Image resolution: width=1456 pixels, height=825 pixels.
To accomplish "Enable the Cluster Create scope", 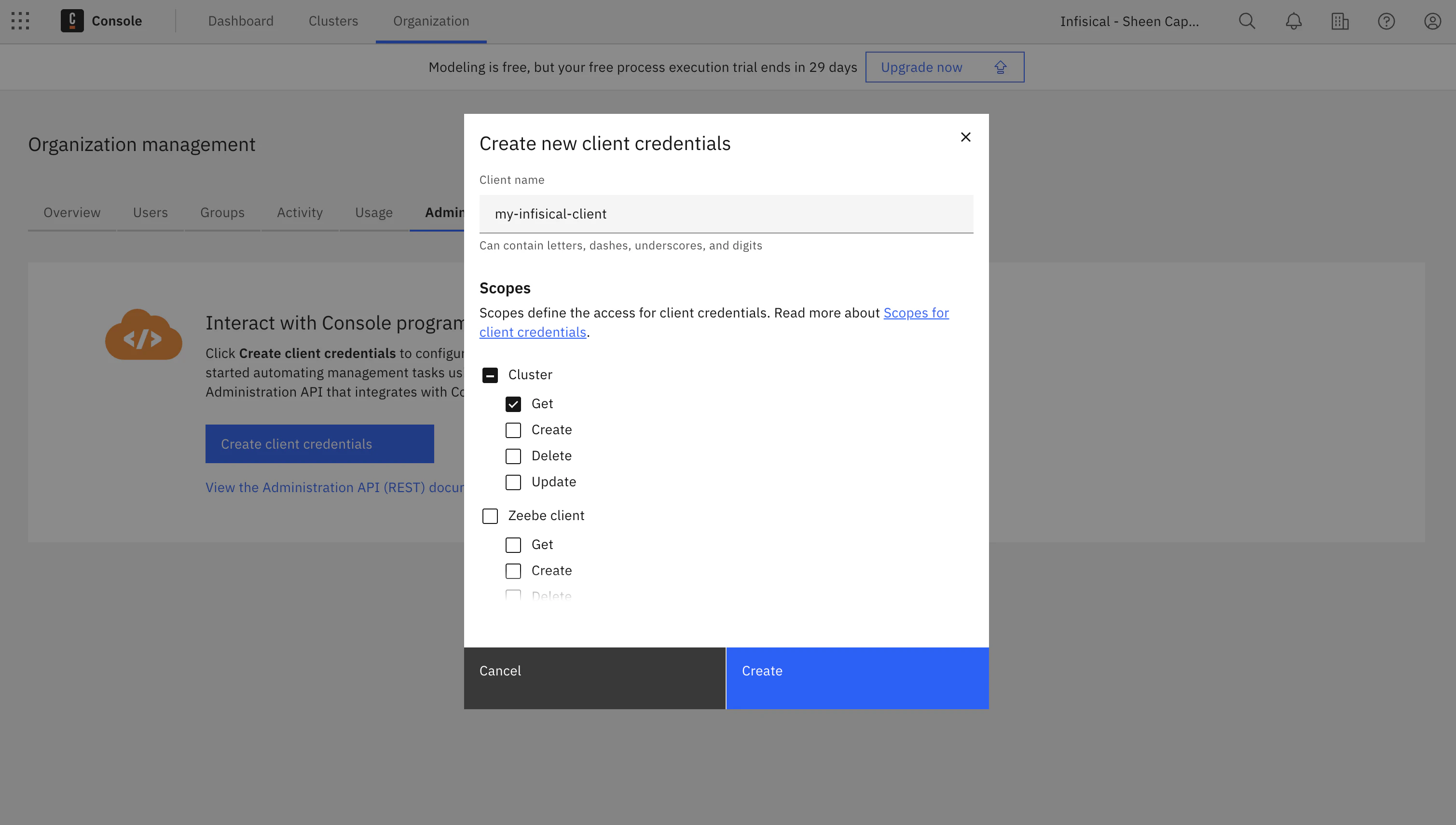I will point(513,430).
